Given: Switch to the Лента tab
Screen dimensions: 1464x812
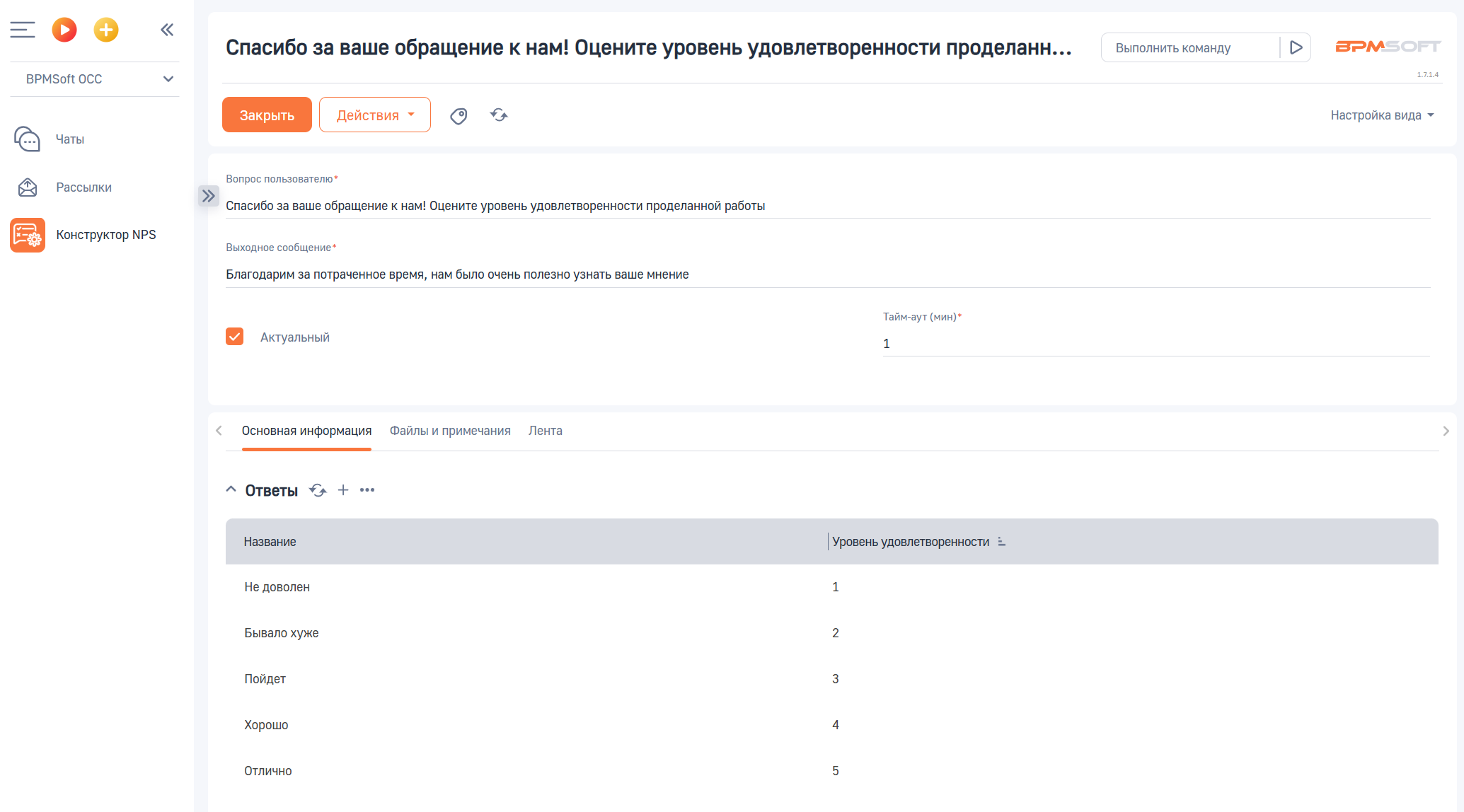Looking at the screenshot, I should click(545, 431).
